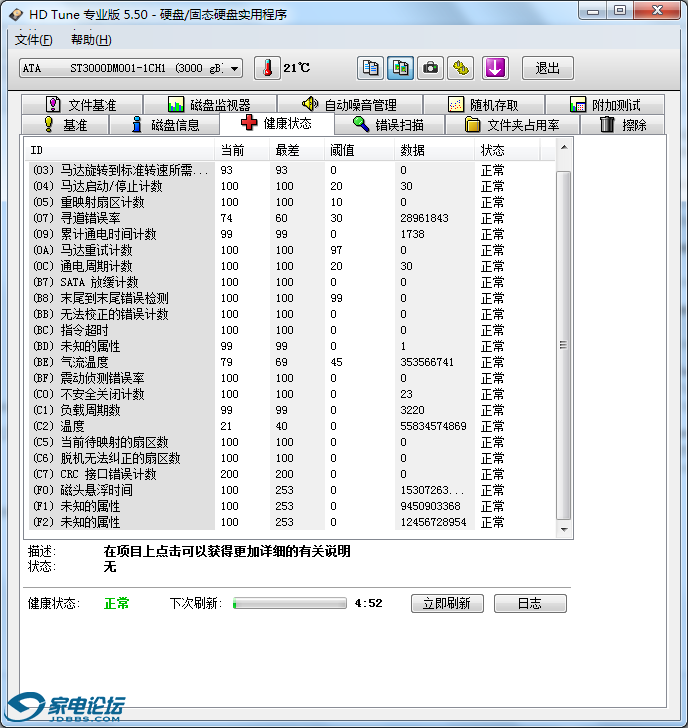Select the (05) 重映射扇区计数 row
688x728 pixels.
tap(290, 202)
